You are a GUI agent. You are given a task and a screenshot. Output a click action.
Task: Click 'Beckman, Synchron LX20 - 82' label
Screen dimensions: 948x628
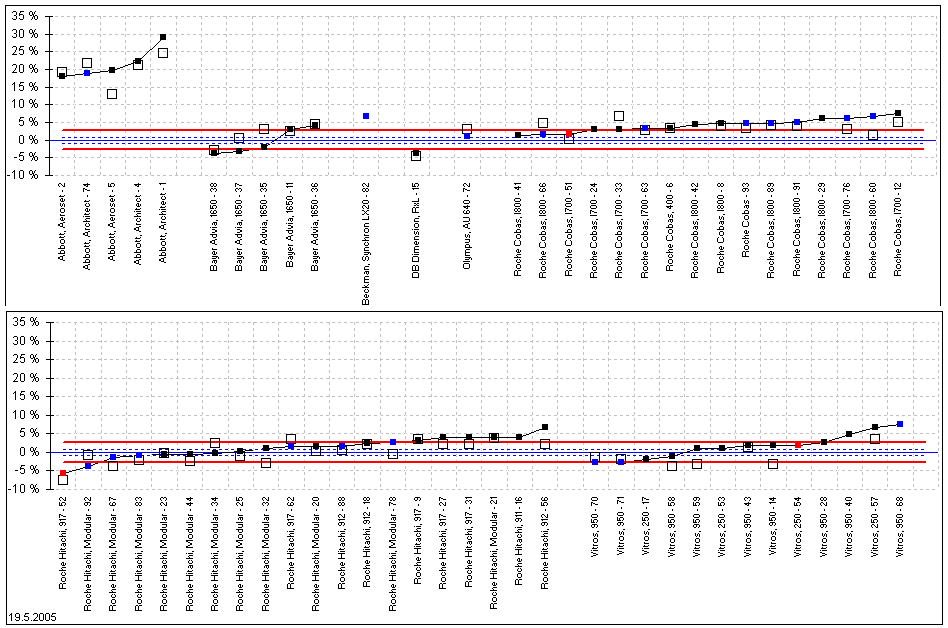(x=366, y=243)
